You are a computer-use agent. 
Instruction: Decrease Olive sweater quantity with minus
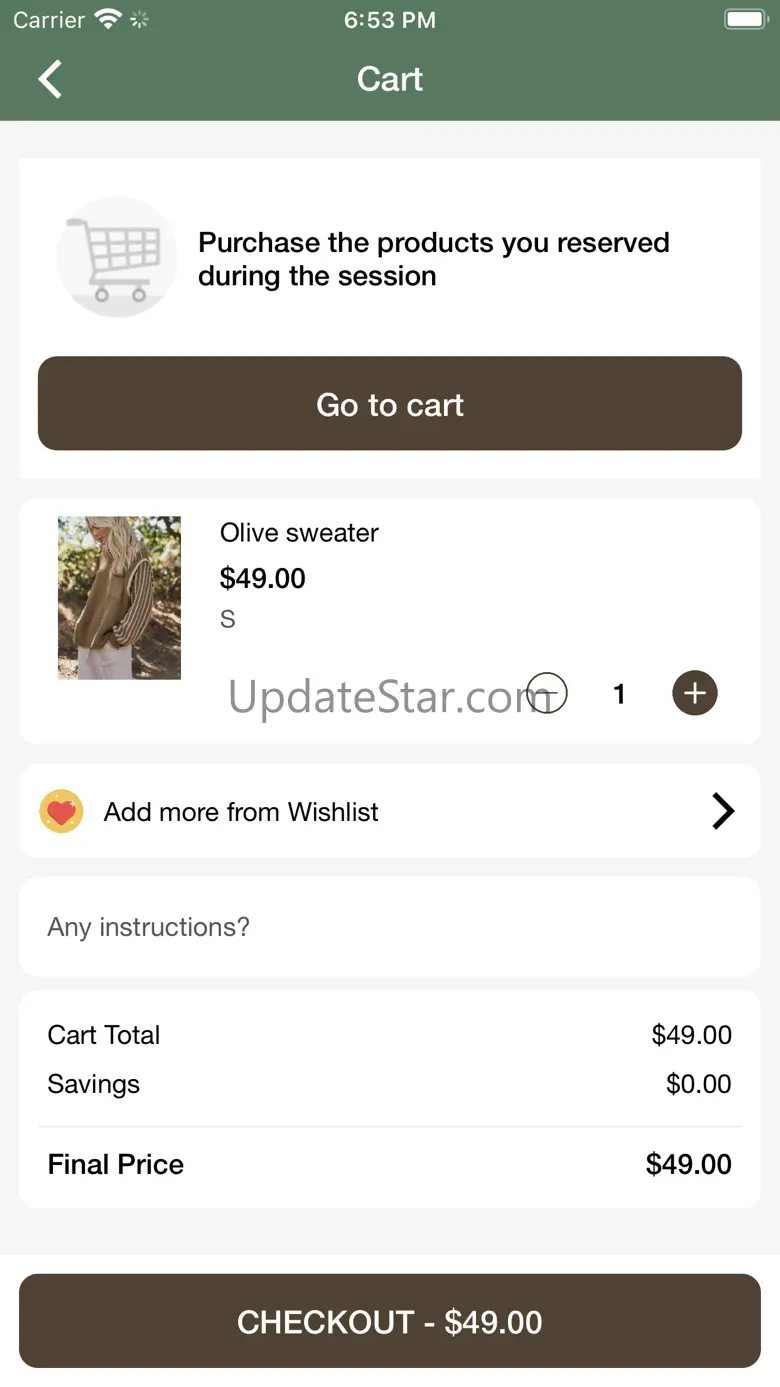[x=547, y=693]
